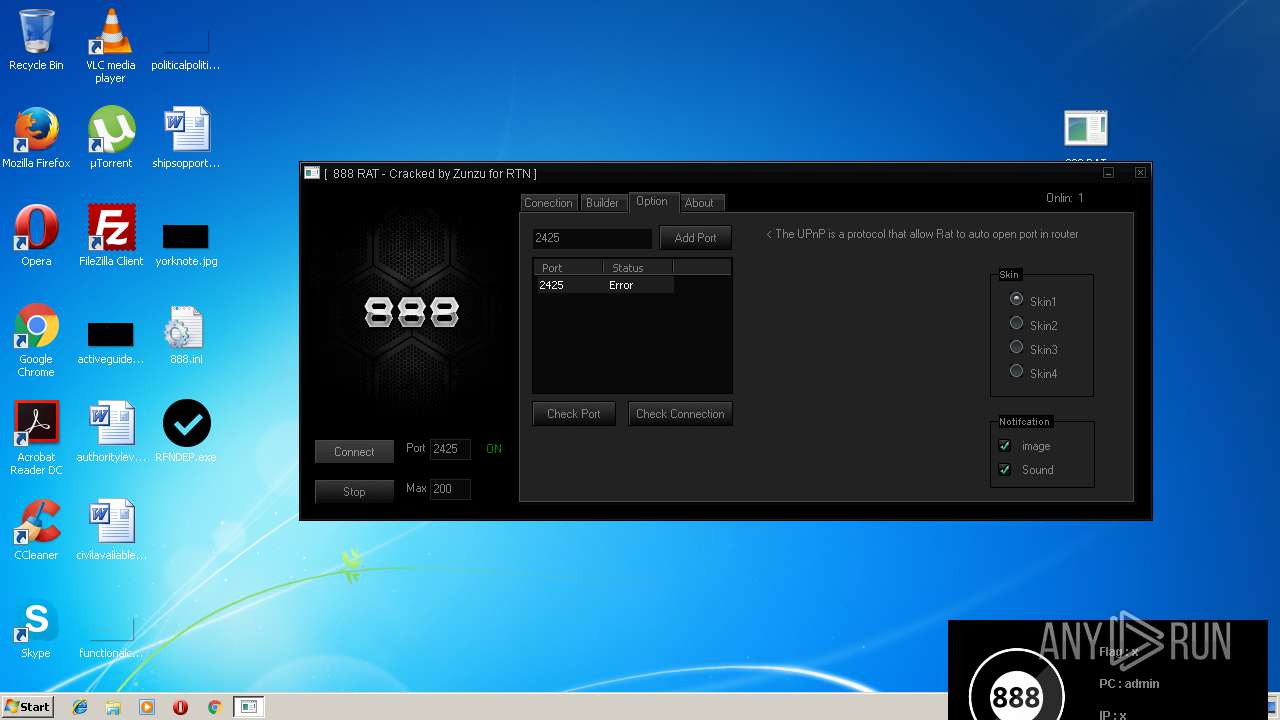Launch µTorrent desktop shortcut
This screenshot has width=1280, height=720.
pos(111,138)
